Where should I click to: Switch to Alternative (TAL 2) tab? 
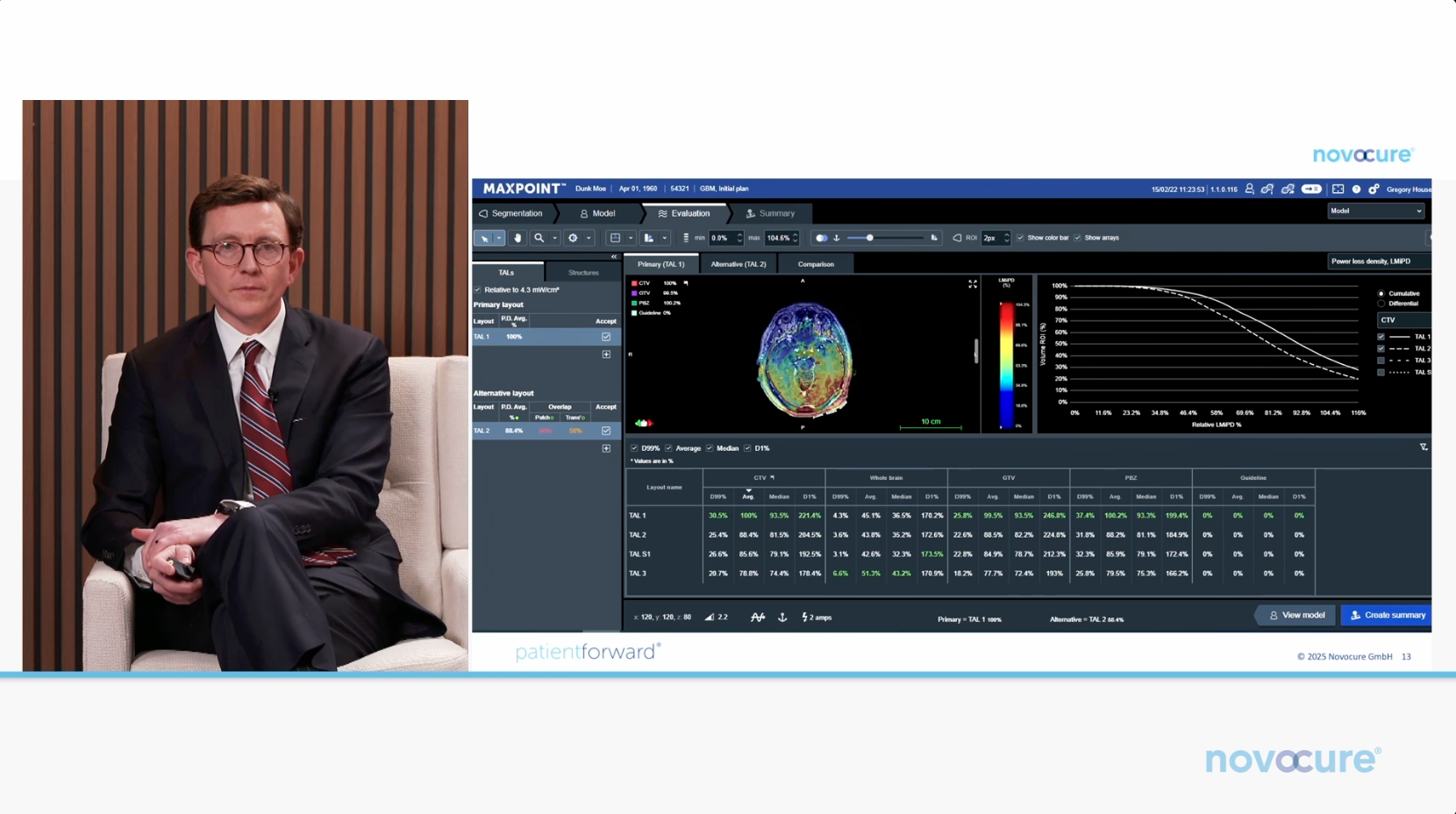coord(739,264)
